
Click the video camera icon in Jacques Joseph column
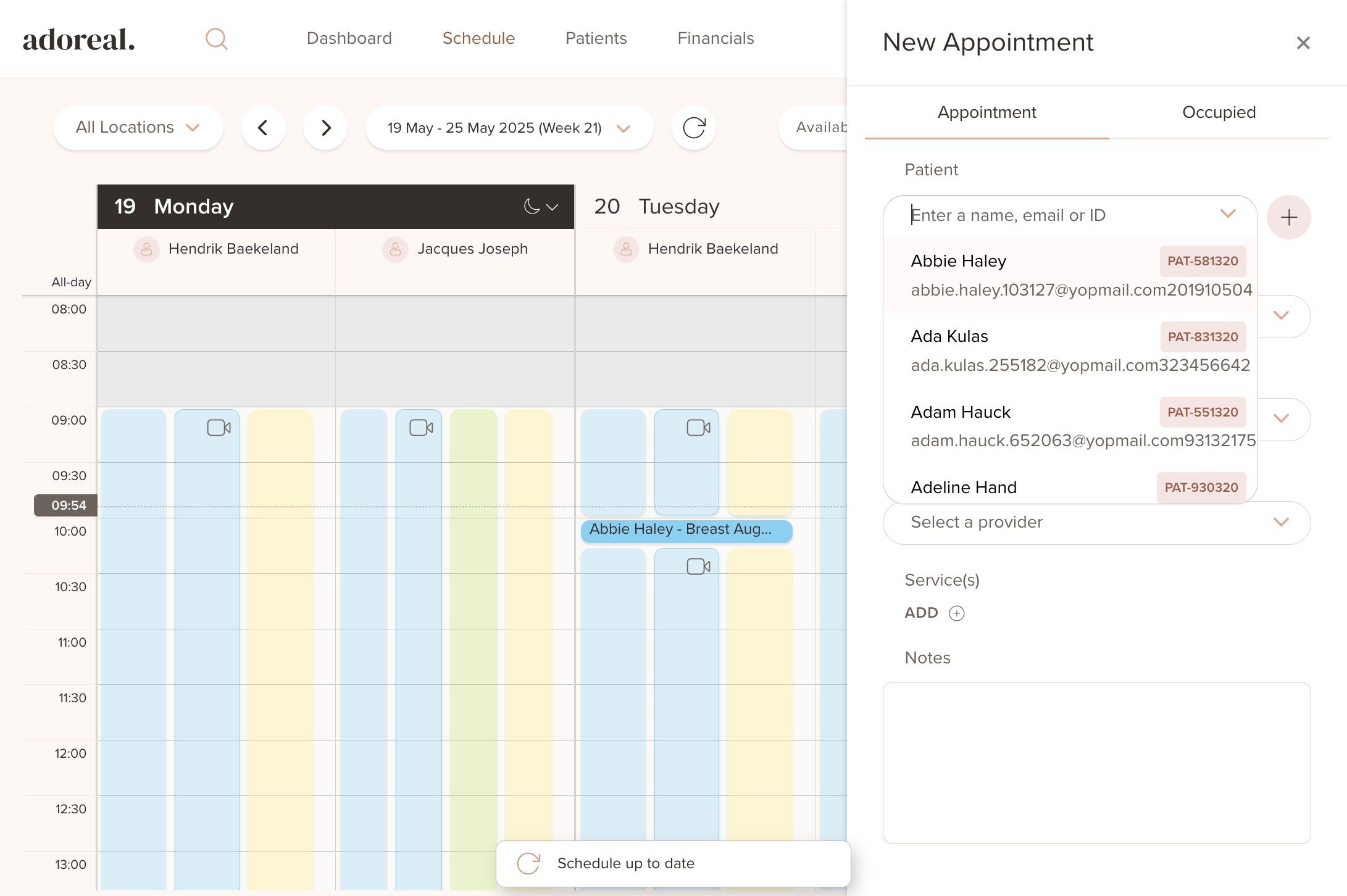420,427
